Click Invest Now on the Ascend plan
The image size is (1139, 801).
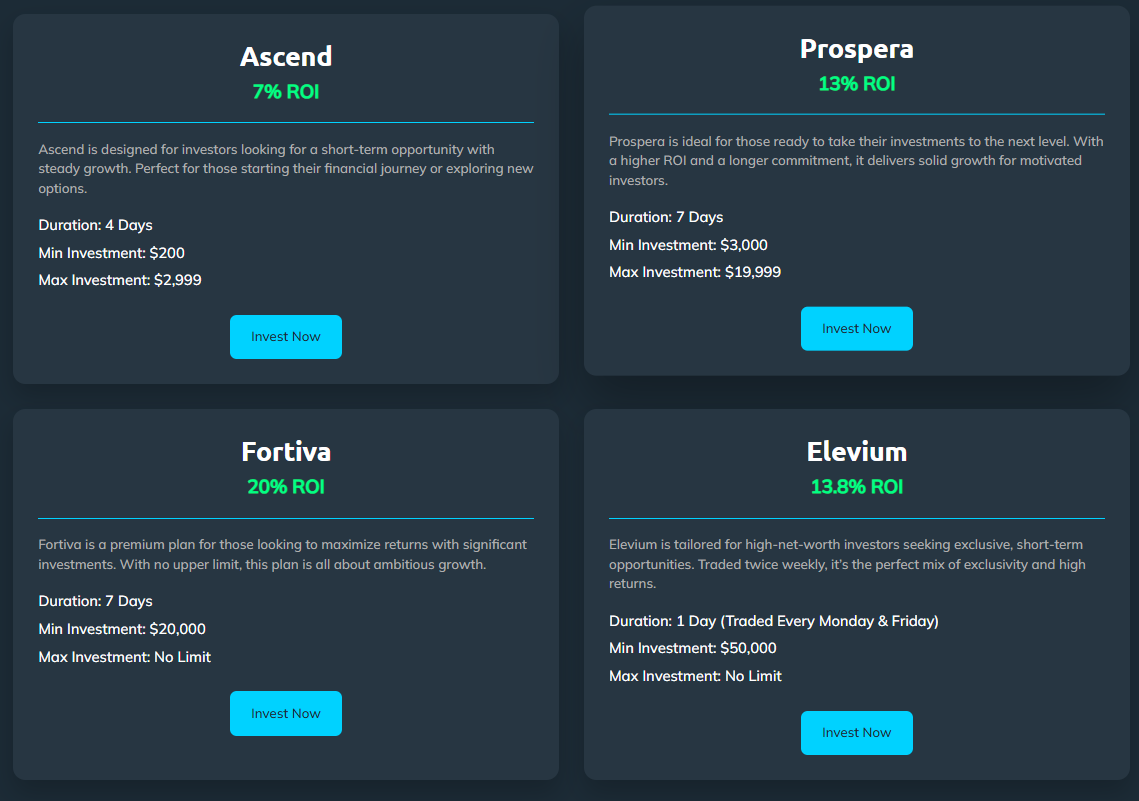coord(285,337)
